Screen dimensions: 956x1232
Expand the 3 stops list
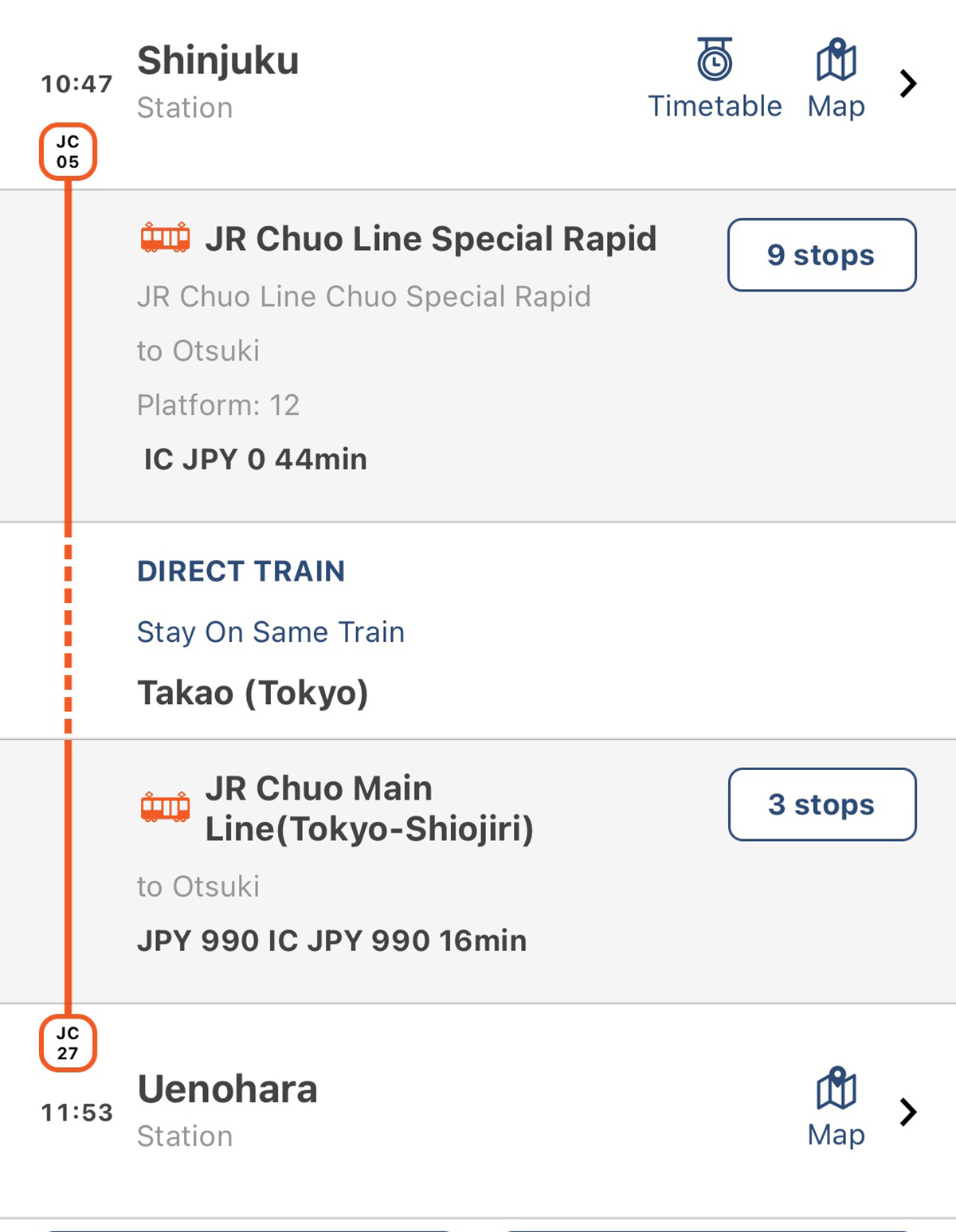point(821,804)
